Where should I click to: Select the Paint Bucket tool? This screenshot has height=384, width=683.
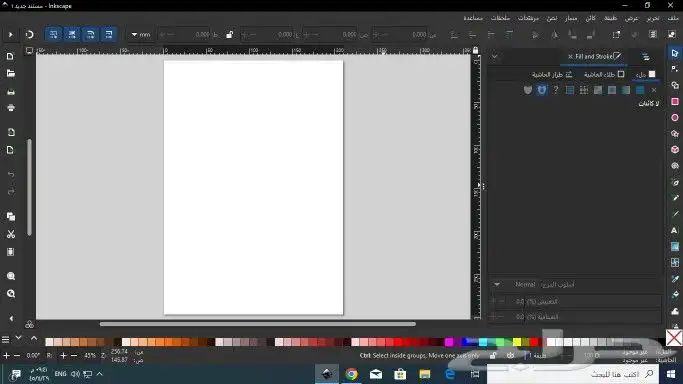click(x=675, y=295)
